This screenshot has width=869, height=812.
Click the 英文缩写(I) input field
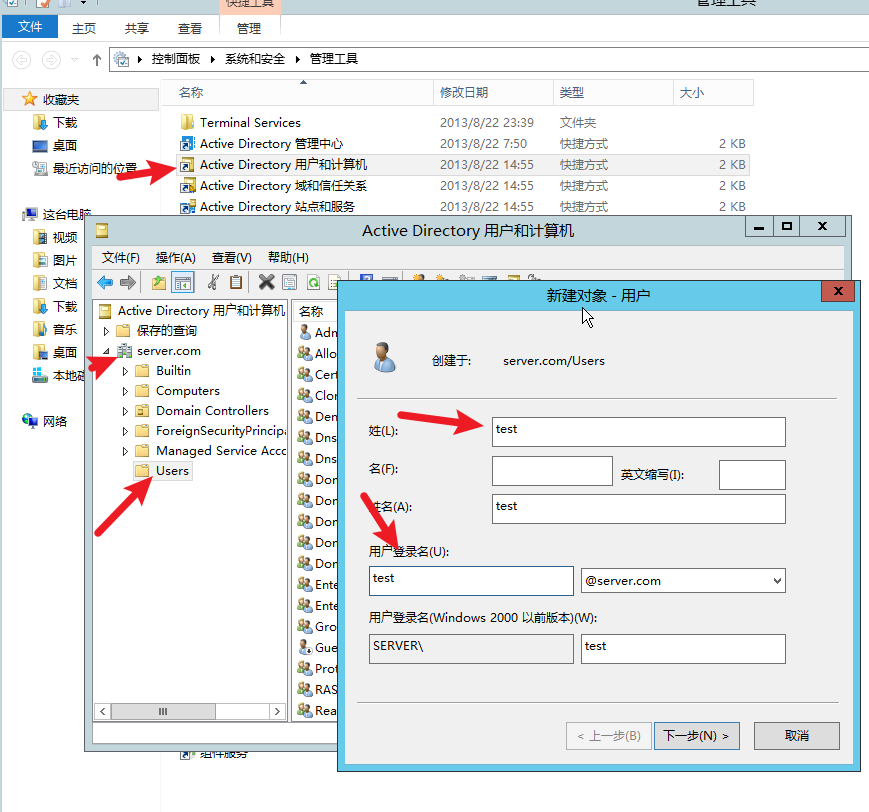[x=752, y=475]
